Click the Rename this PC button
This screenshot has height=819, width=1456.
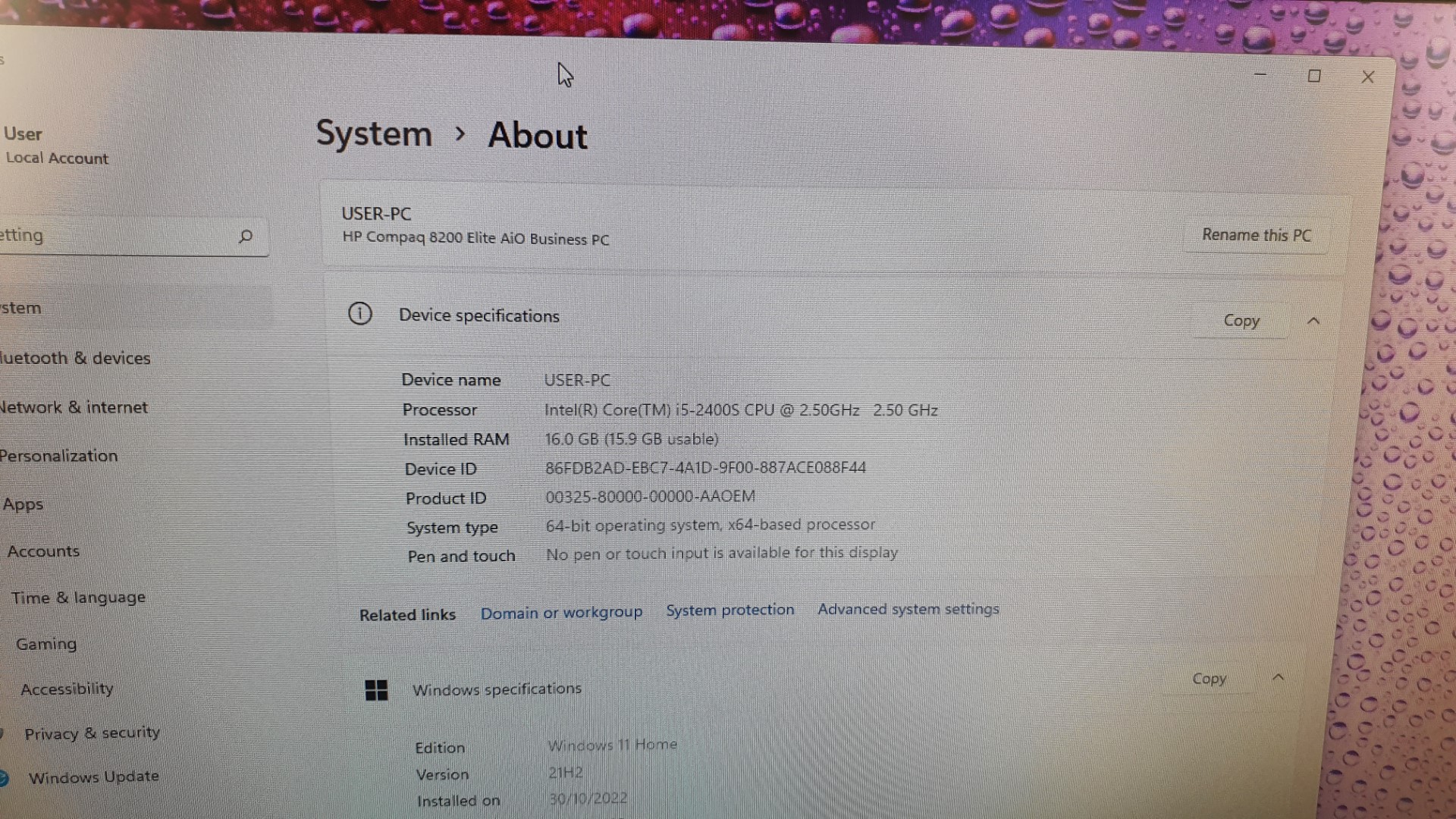(x=1257, y=235)
